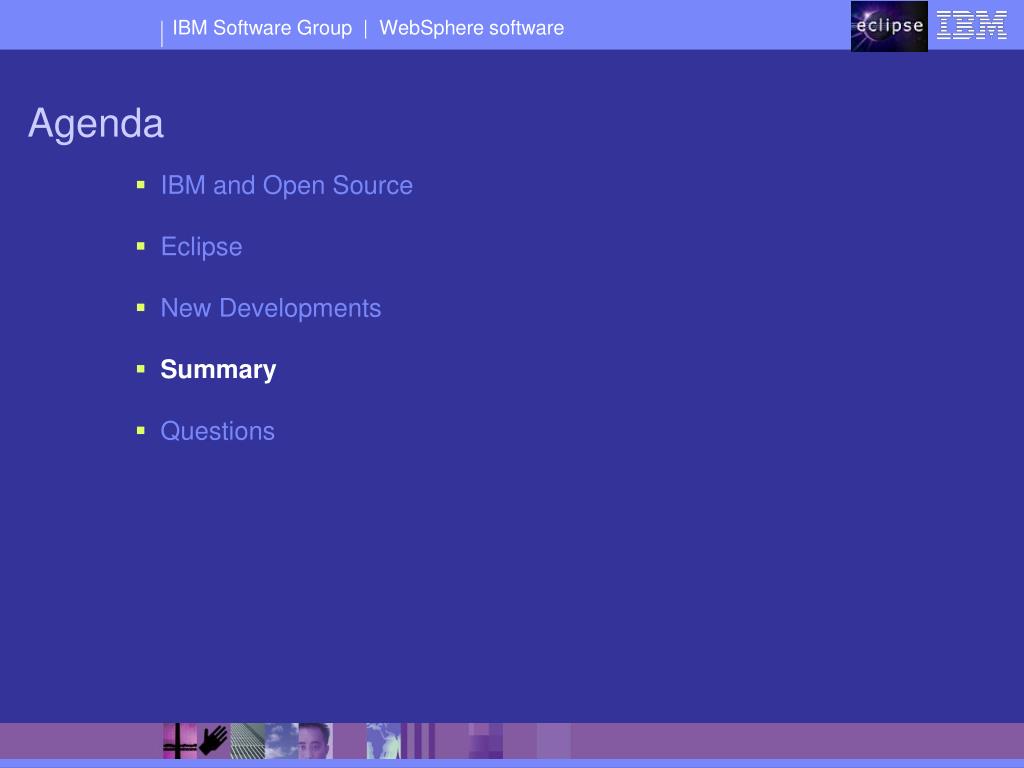Click the IBM logo in the header
The image size is (1024, 768).
(x=972, y=25)
